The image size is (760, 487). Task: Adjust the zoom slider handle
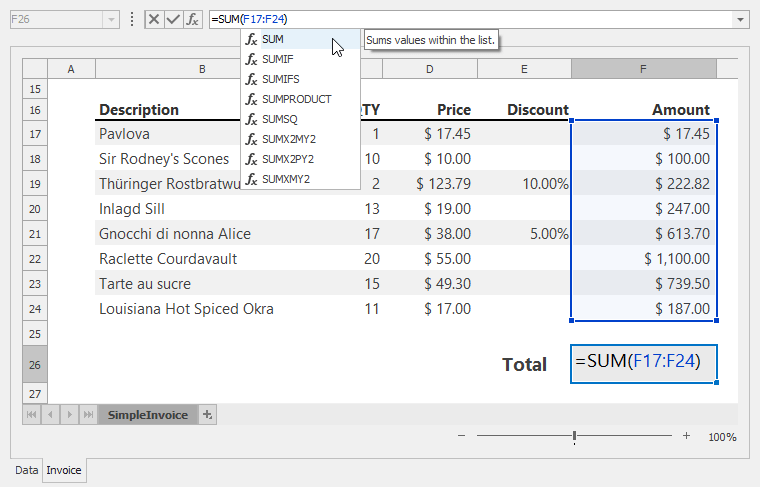click(574, 436)
